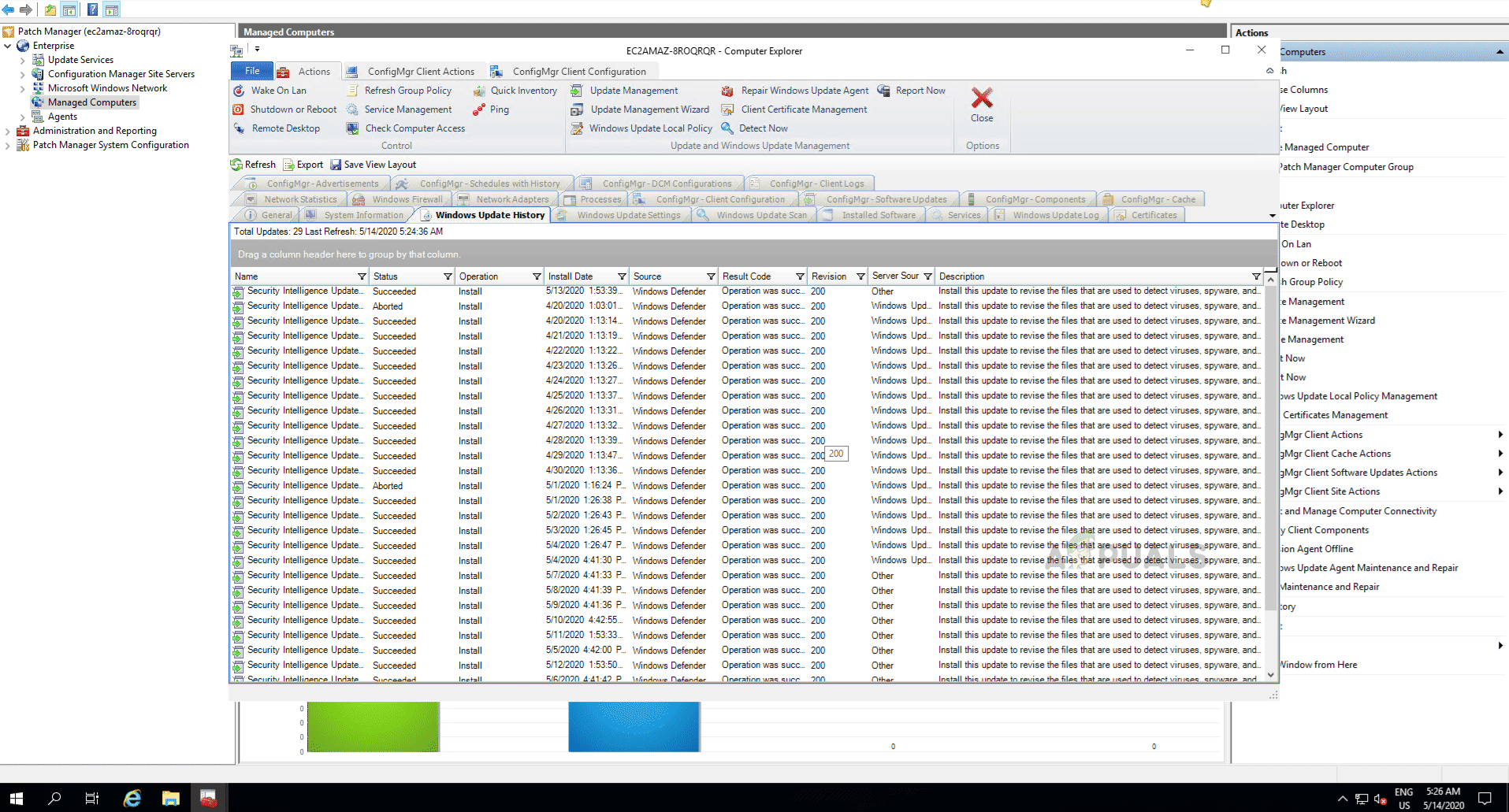The height and width of the screenshot is (812, 1509).
Task: Expand the Administration and Reporting node
Action: [x=8, y=131]
